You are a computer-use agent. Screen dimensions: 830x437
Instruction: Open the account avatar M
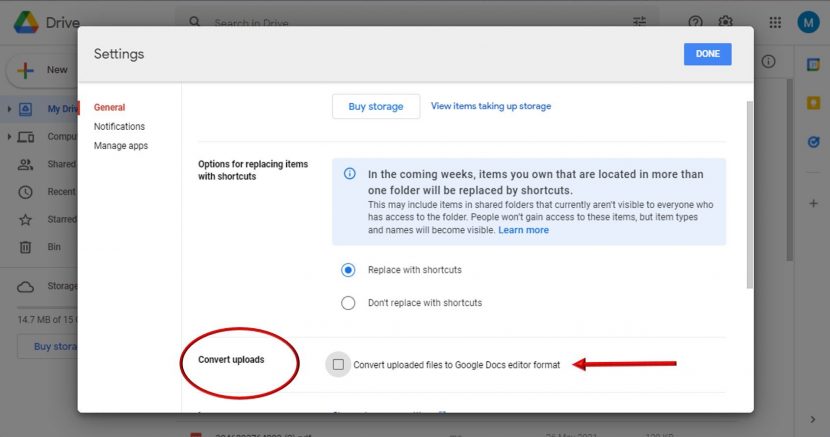pyautogui.click(x=808, y=22)
